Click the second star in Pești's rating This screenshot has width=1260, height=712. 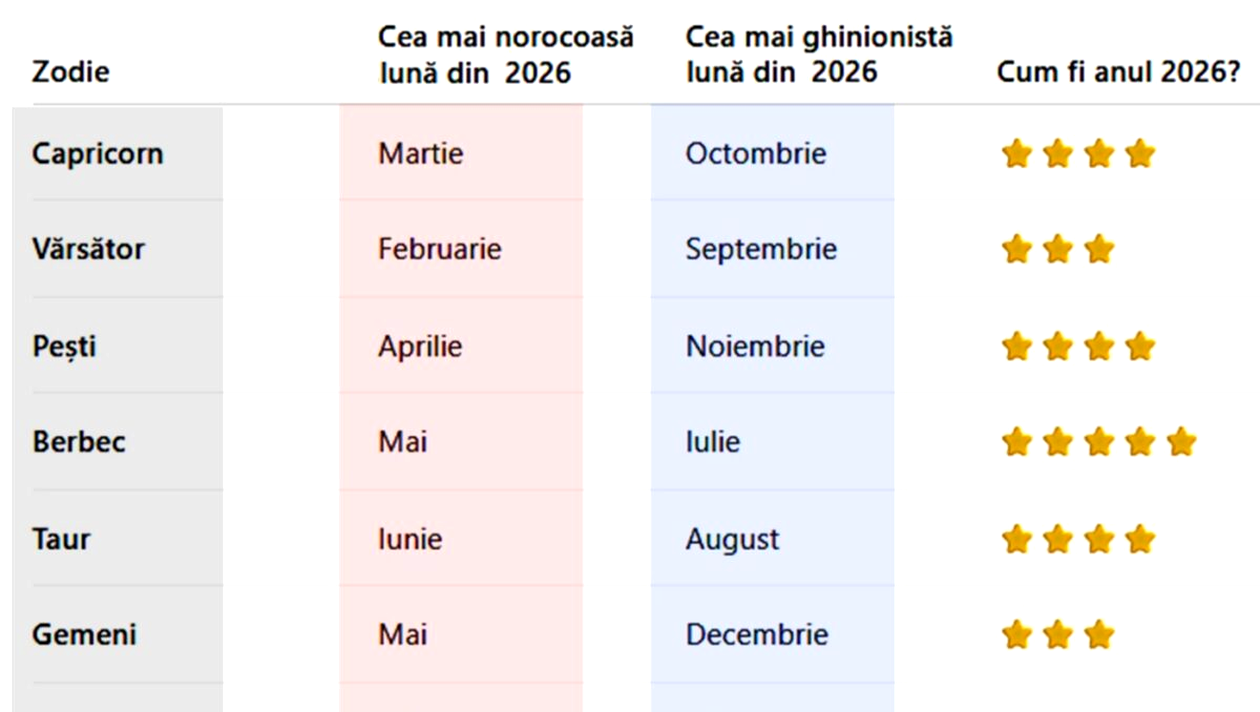1057,347
